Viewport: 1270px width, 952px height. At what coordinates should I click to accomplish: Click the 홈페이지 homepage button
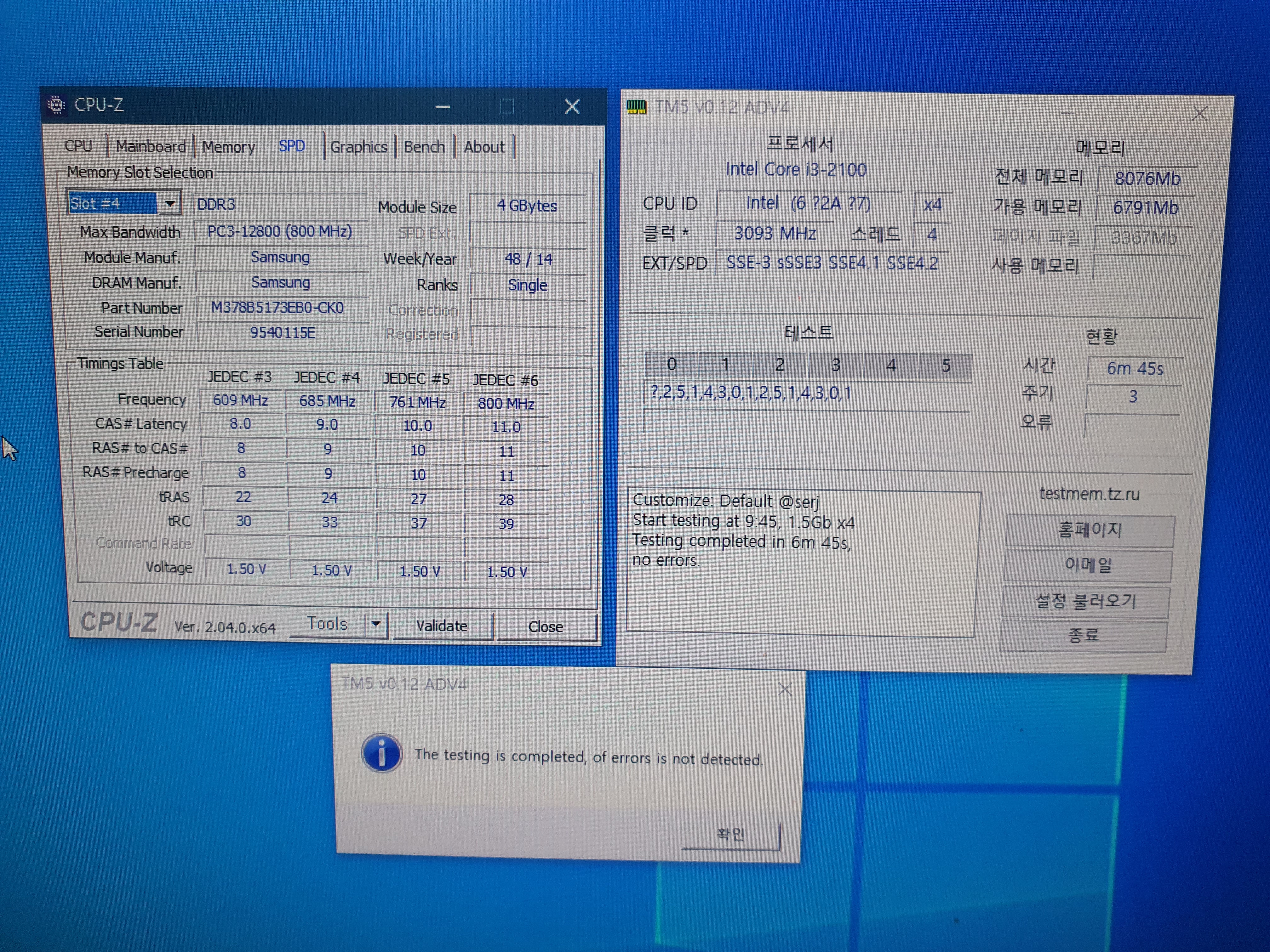(1089, 530)
